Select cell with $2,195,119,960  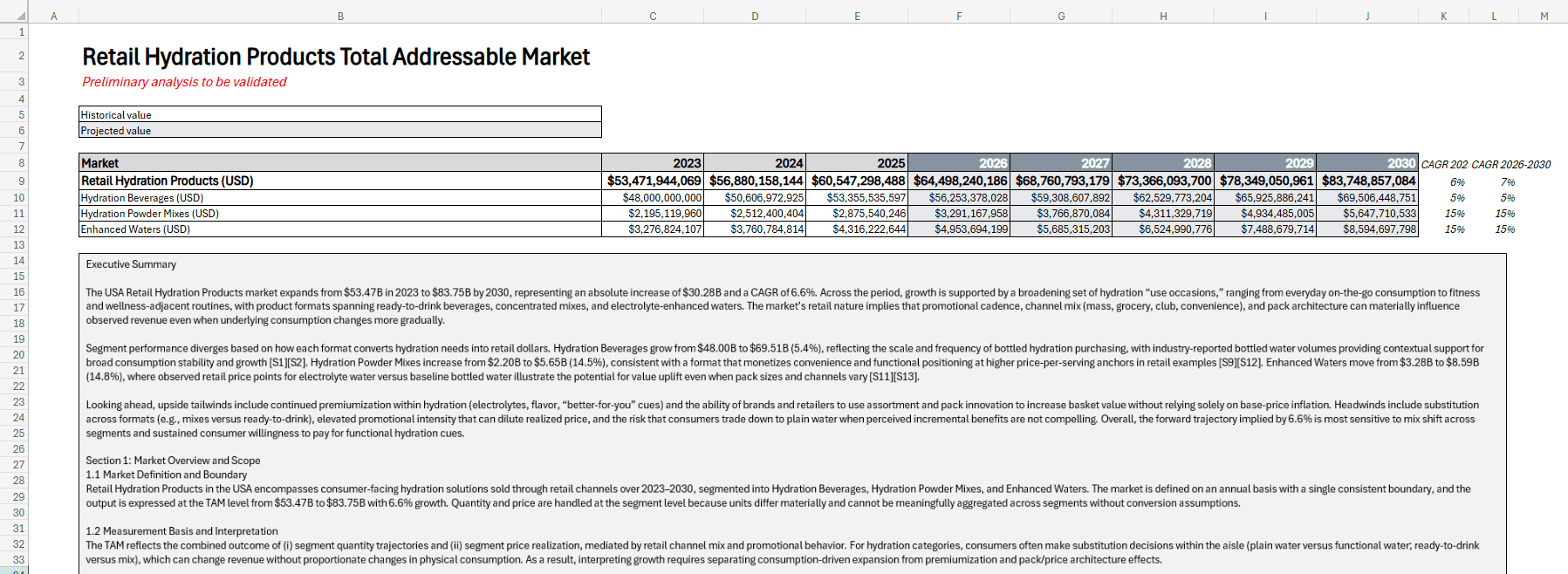pyautogui.click(x=653, y=214)
